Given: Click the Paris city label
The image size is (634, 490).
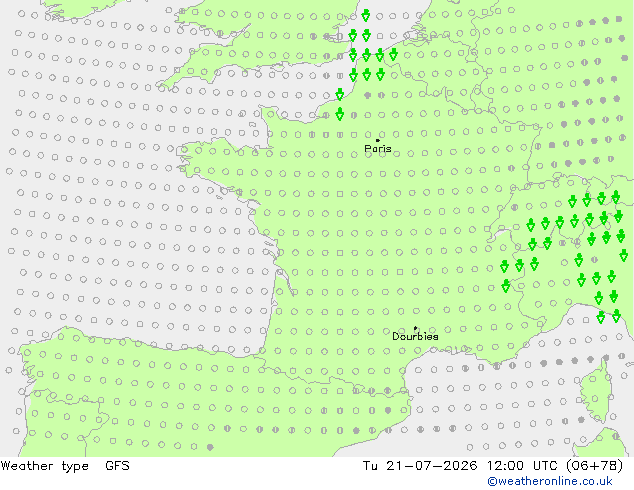Looking at the screenshot, I should tap(378, 149).
